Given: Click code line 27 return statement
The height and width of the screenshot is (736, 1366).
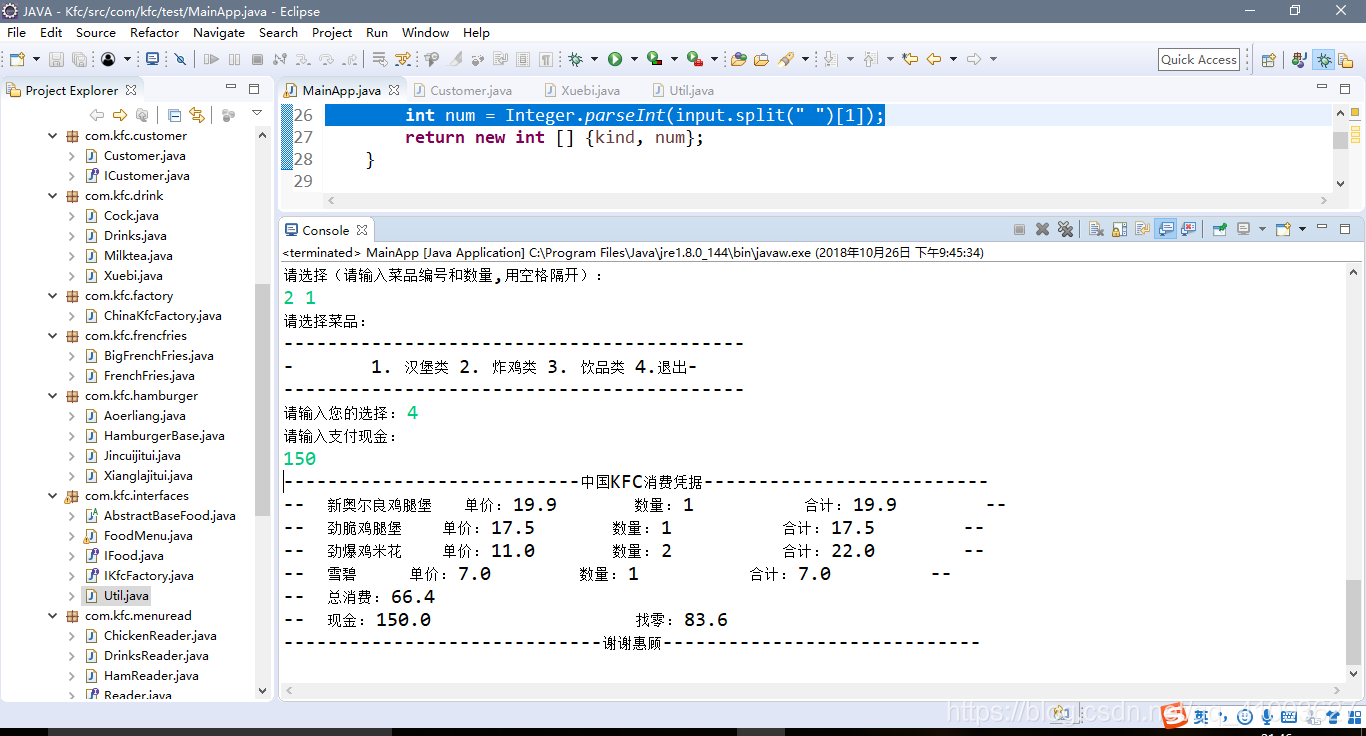Looking at the screenshot, I should (x=554, y=137).
